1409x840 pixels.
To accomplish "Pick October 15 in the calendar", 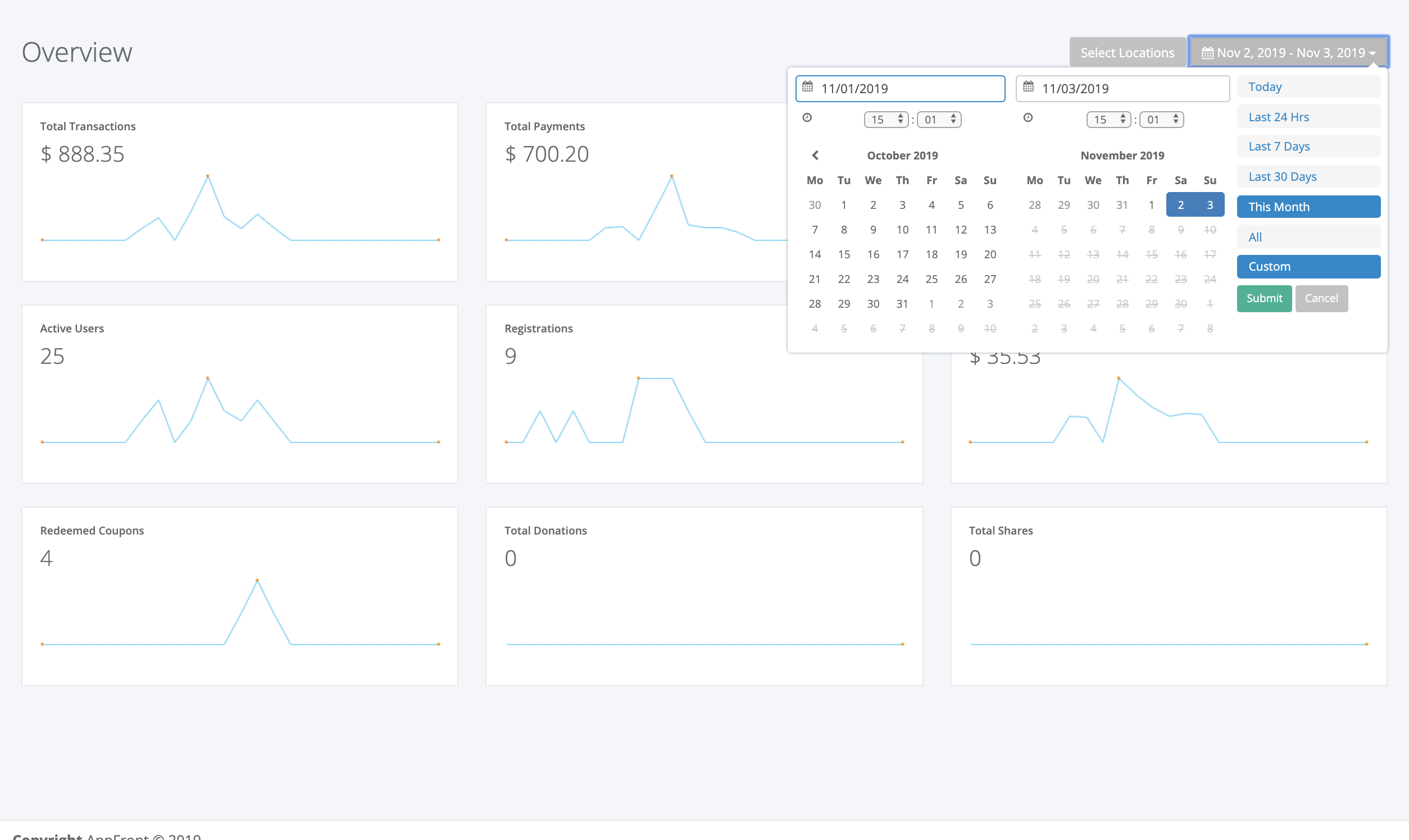I will [x=844, y=254].
